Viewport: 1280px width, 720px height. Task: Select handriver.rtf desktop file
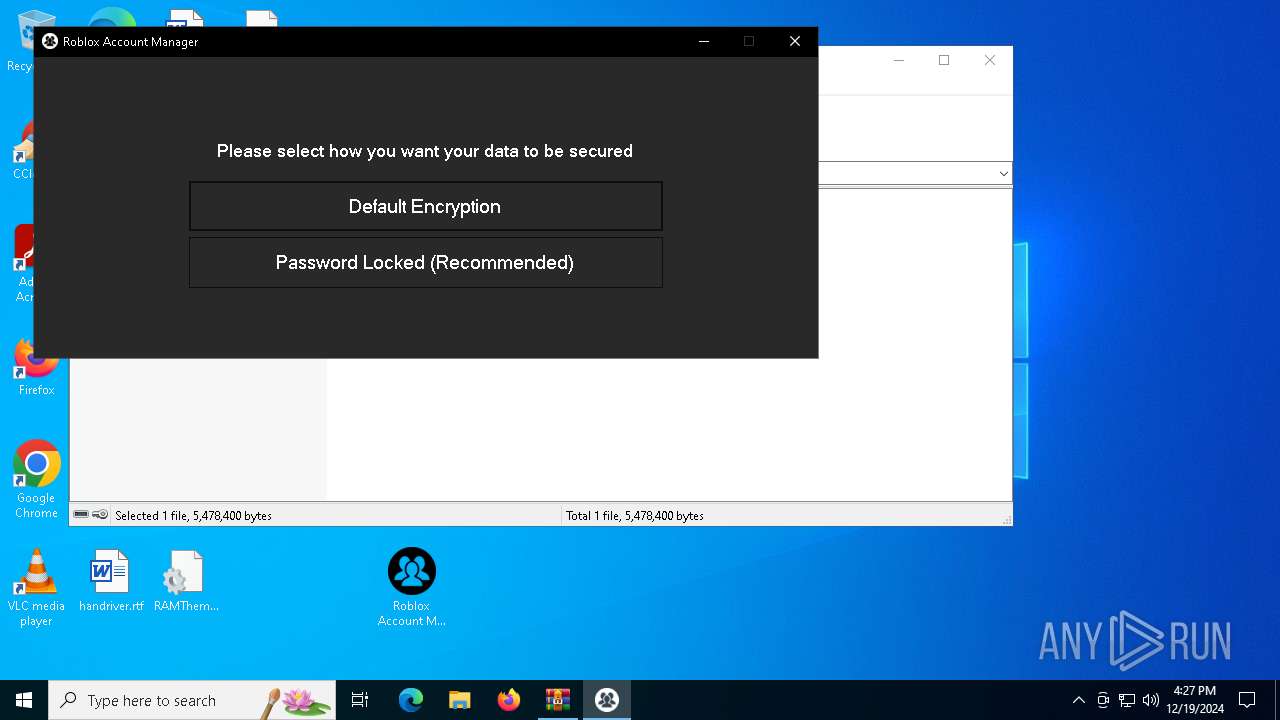click(x=111, y=581)
